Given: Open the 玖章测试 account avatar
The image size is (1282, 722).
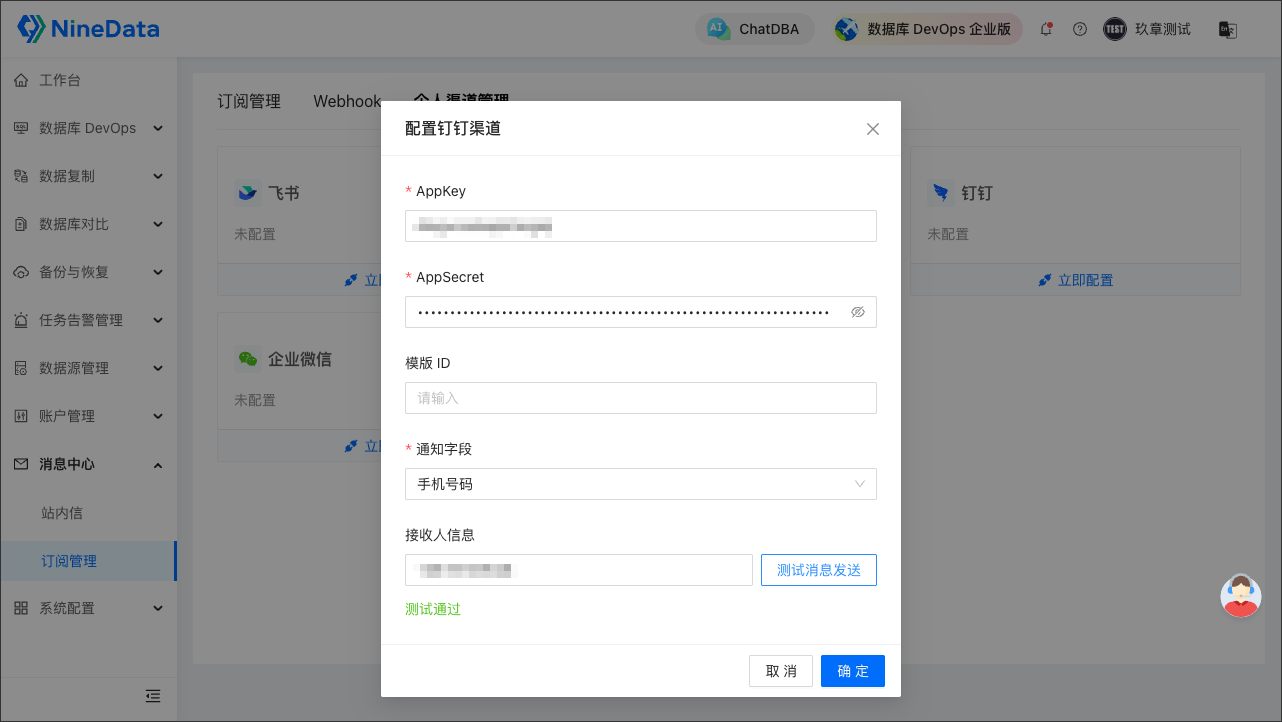Looking at the screenshot, I should click(x=1115, y=29).
